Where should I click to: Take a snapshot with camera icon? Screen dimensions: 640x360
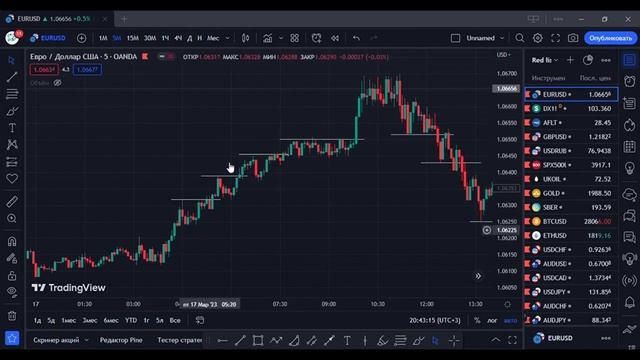pos(573,38)
